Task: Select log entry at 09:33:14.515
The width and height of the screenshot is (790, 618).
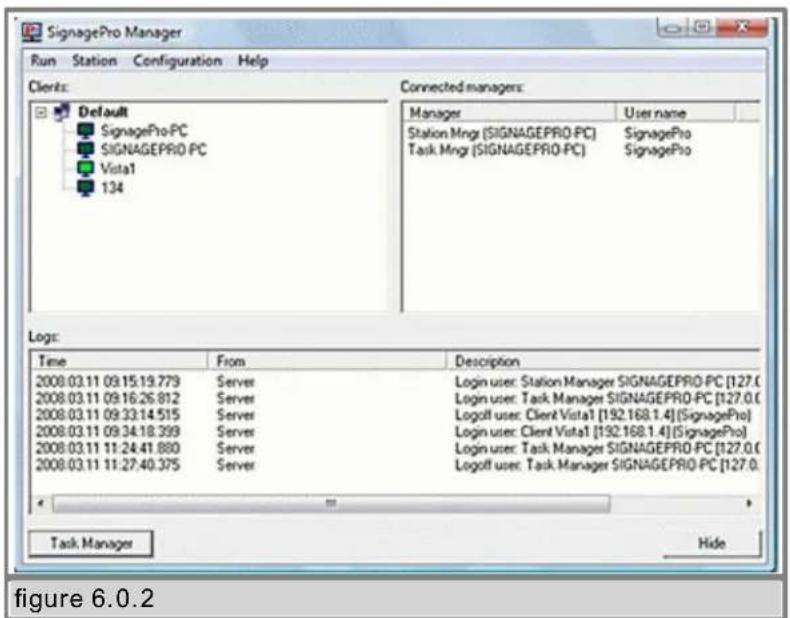Action: [397, 415]
